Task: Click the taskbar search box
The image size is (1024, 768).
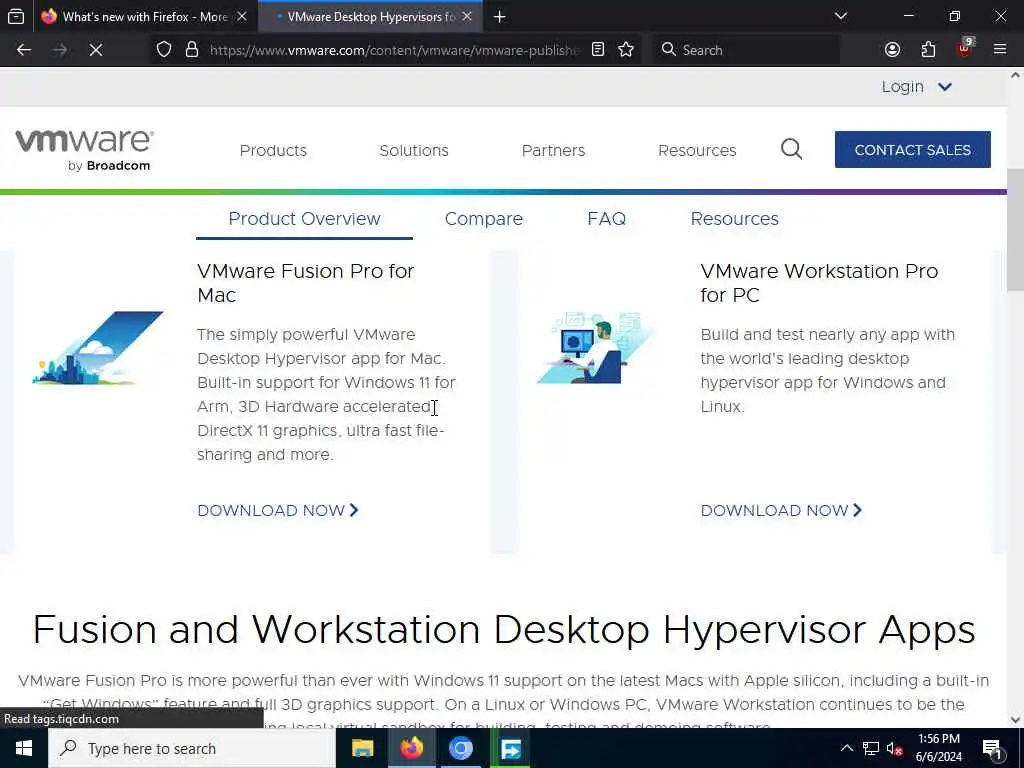Action: [192, 748]
